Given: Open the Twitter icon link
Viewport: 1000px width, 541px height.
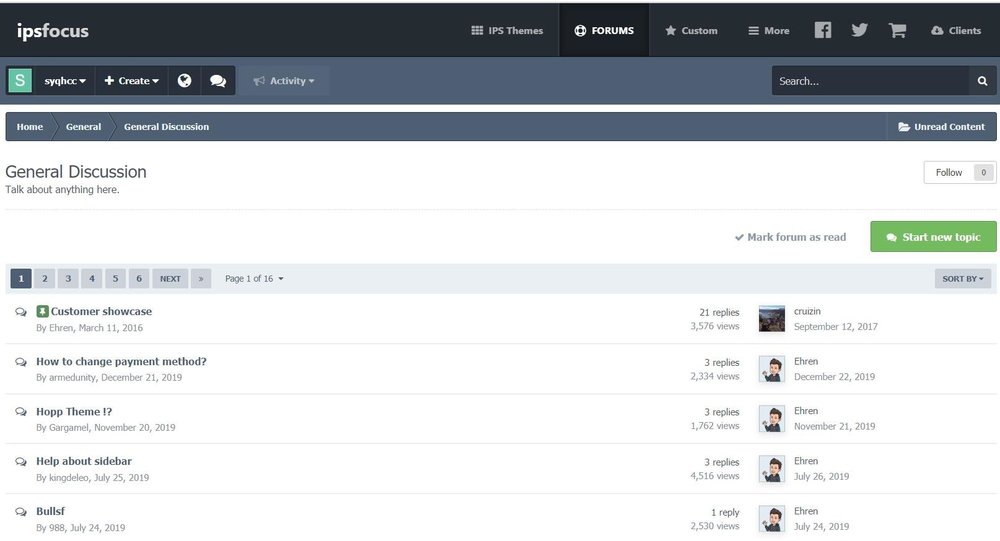Looking at the screenshot, I should coord(859,30).
